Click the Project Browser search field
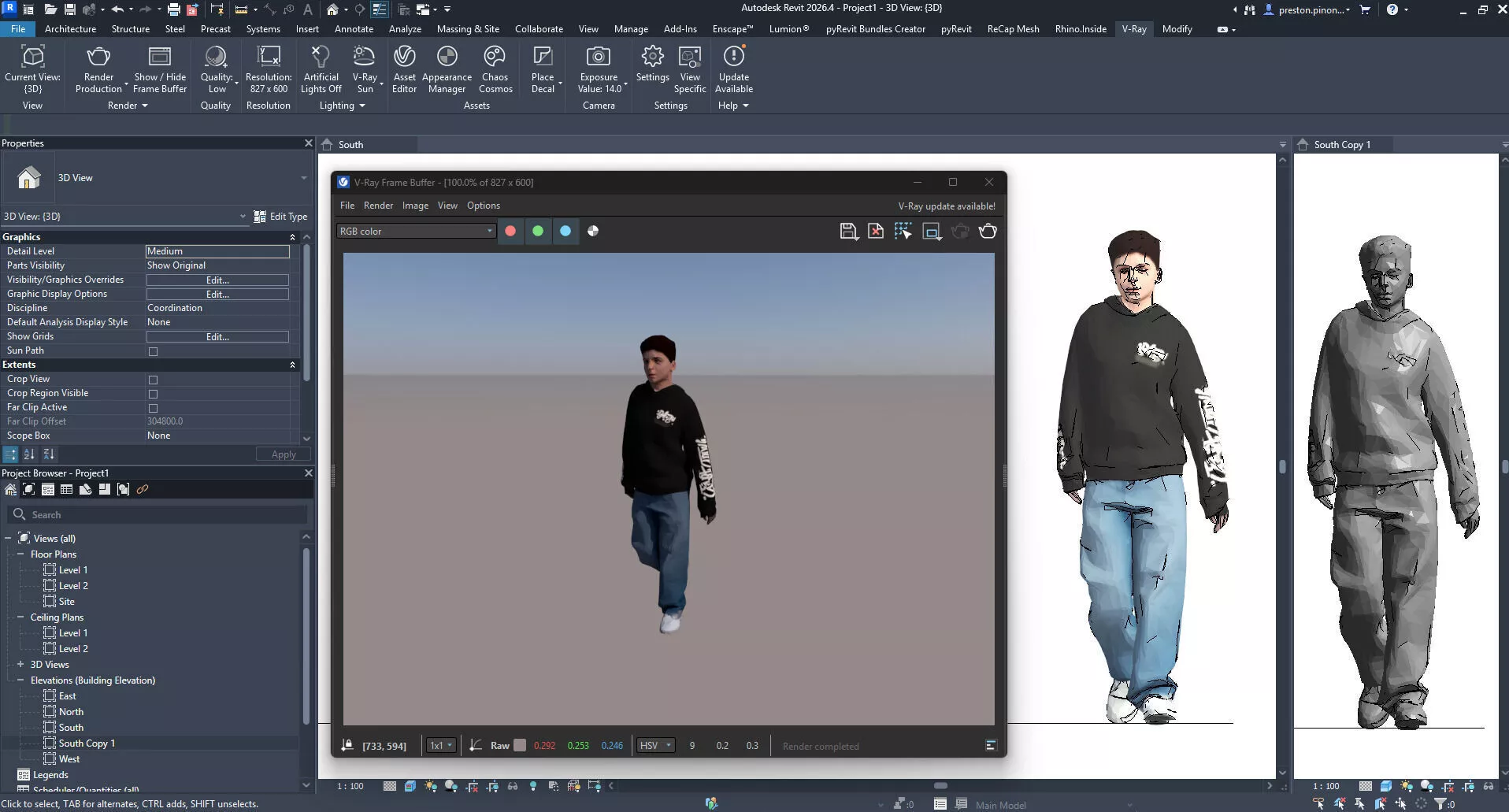 158,515
